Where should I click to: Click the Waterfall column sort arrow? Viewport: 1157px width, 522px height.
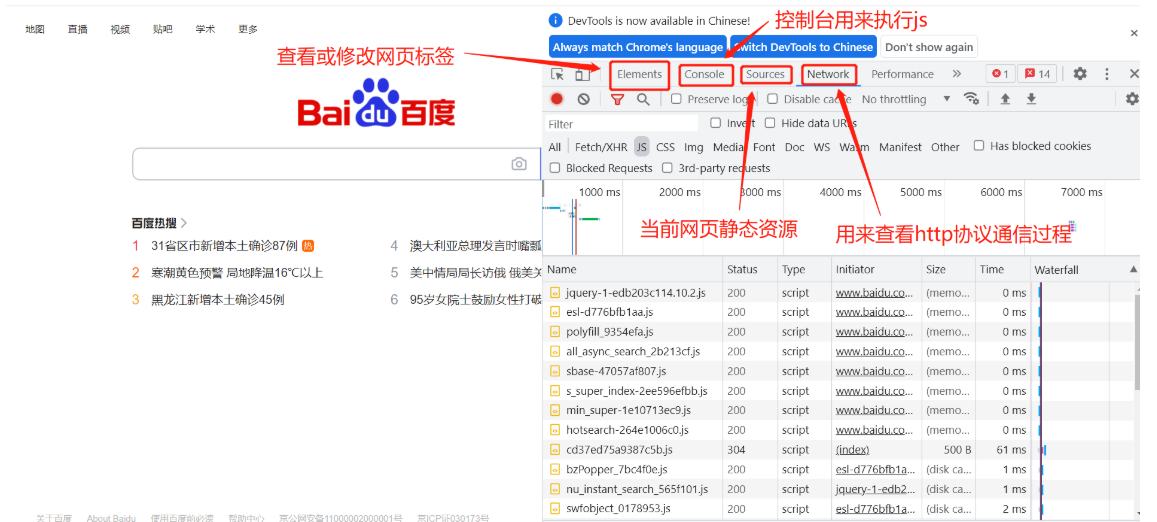(x=1133, y=269)
